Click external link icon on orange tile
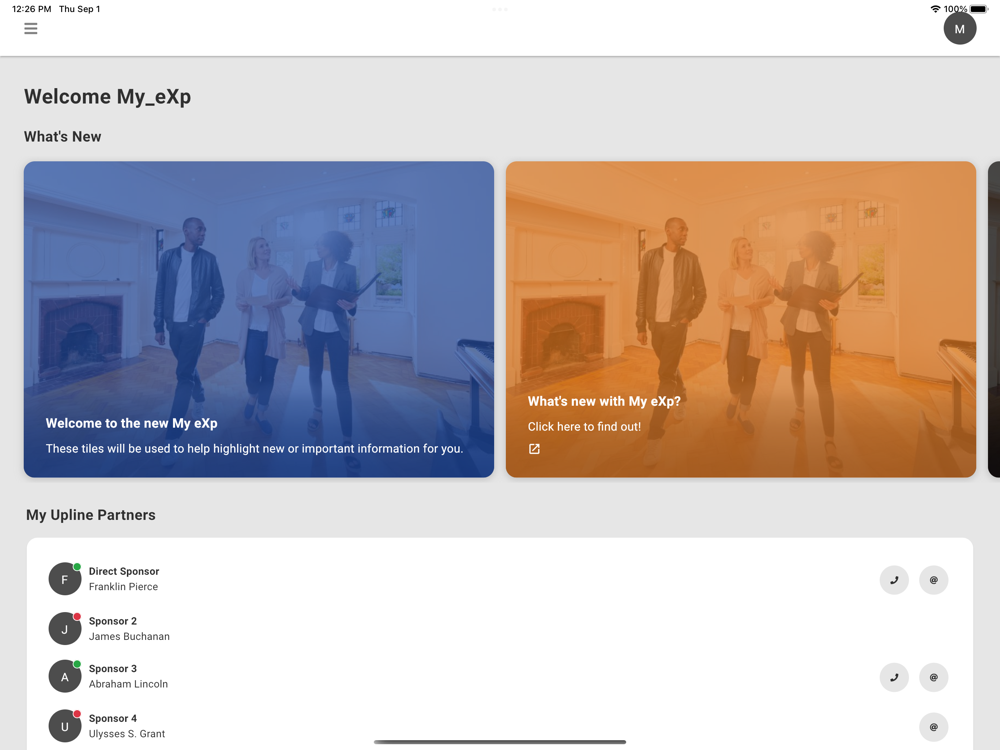 534,449
